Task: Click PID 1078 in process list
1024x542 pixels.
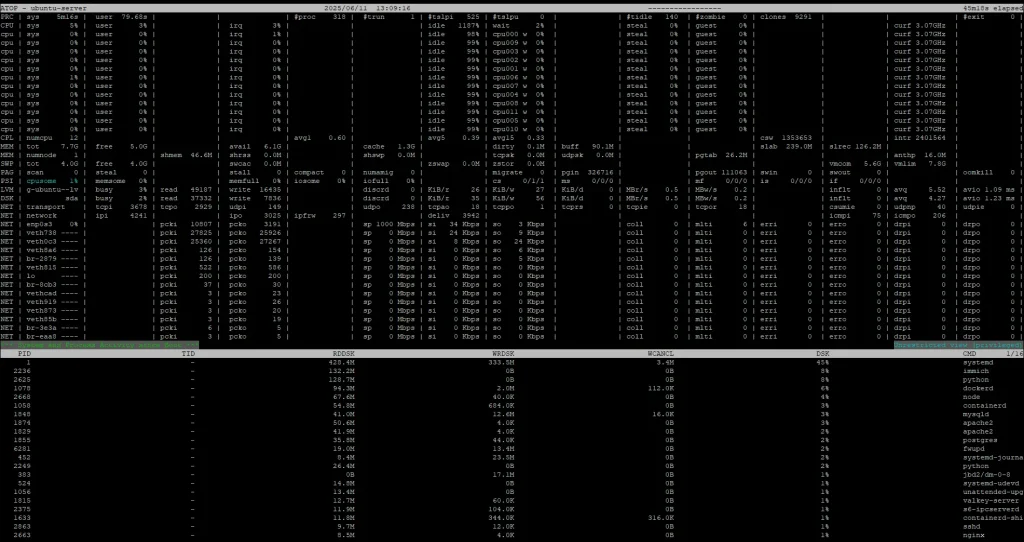Action: click(22, 388)
